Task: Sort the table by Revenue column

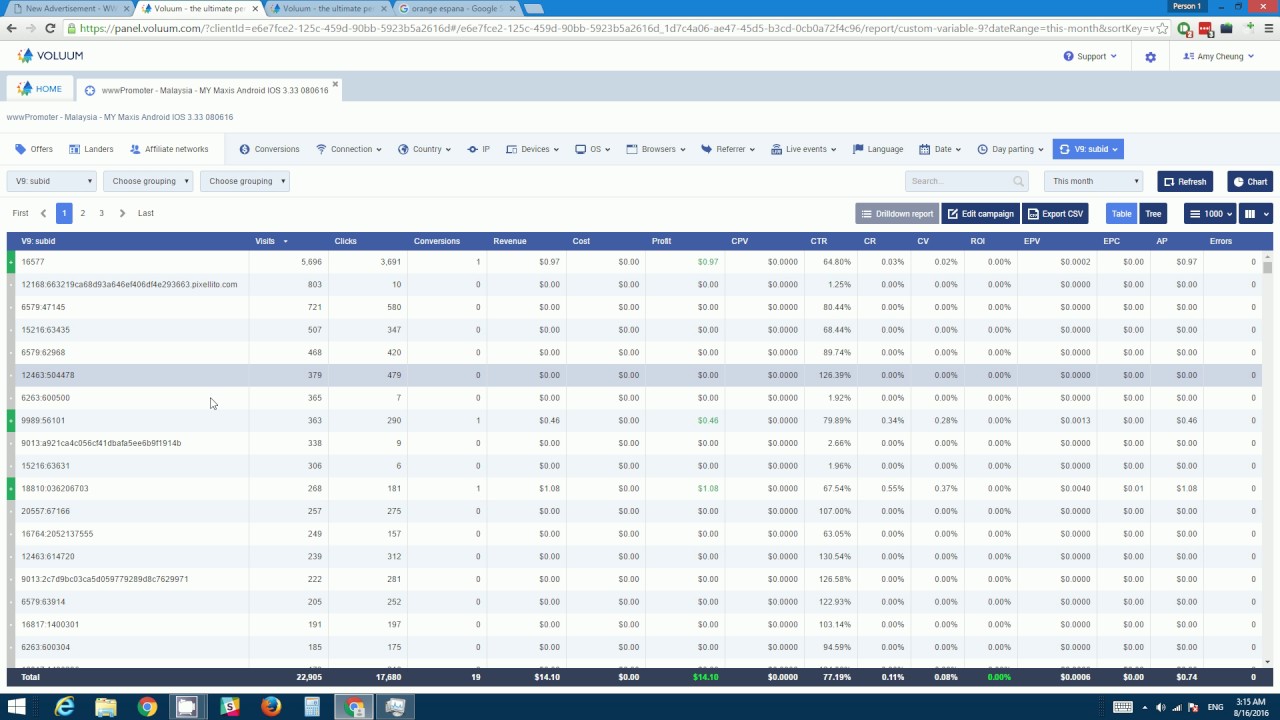Action: 510,241
